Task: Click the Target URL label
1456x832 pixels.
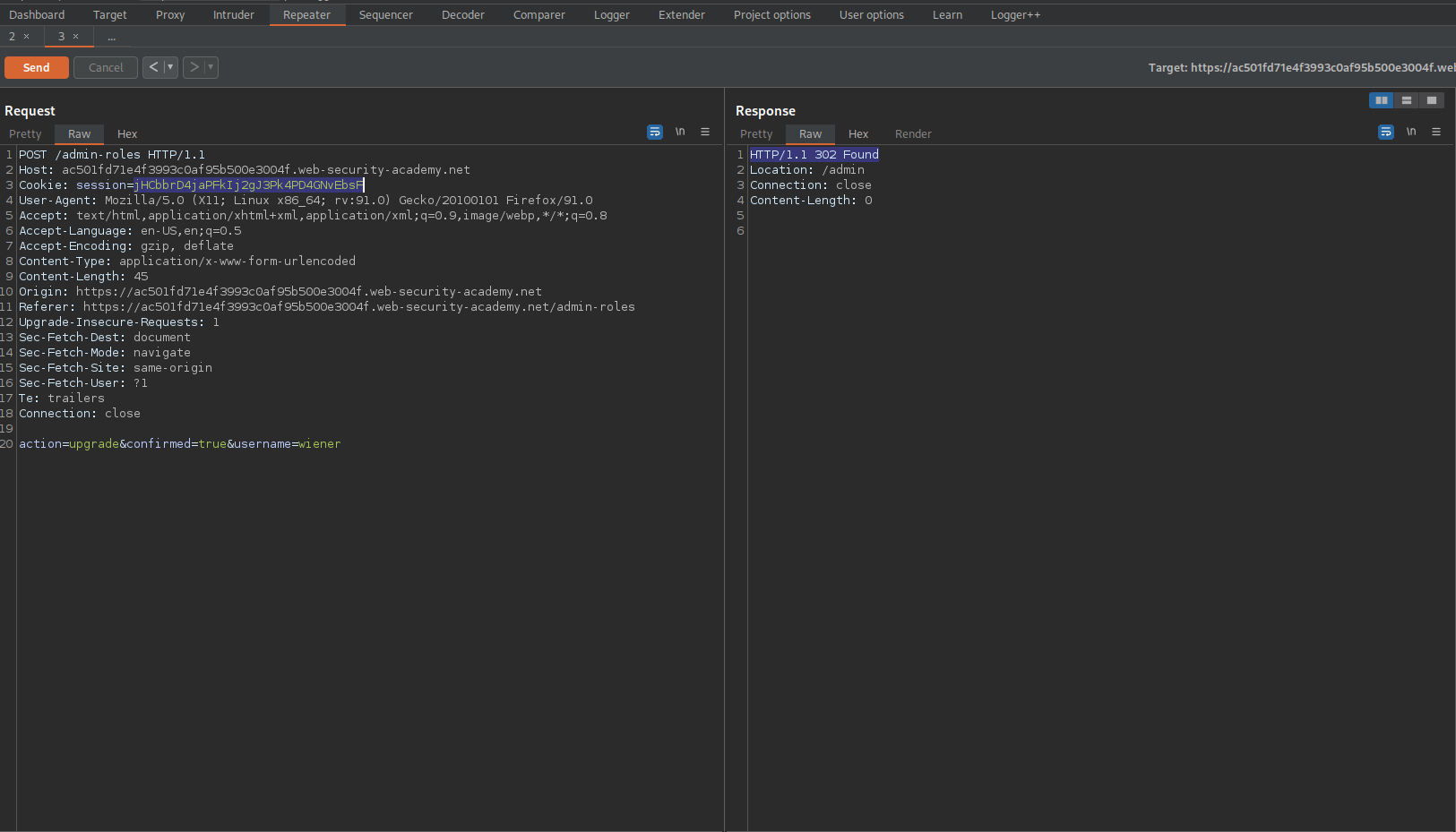Action: click(x=1302, y=67)
